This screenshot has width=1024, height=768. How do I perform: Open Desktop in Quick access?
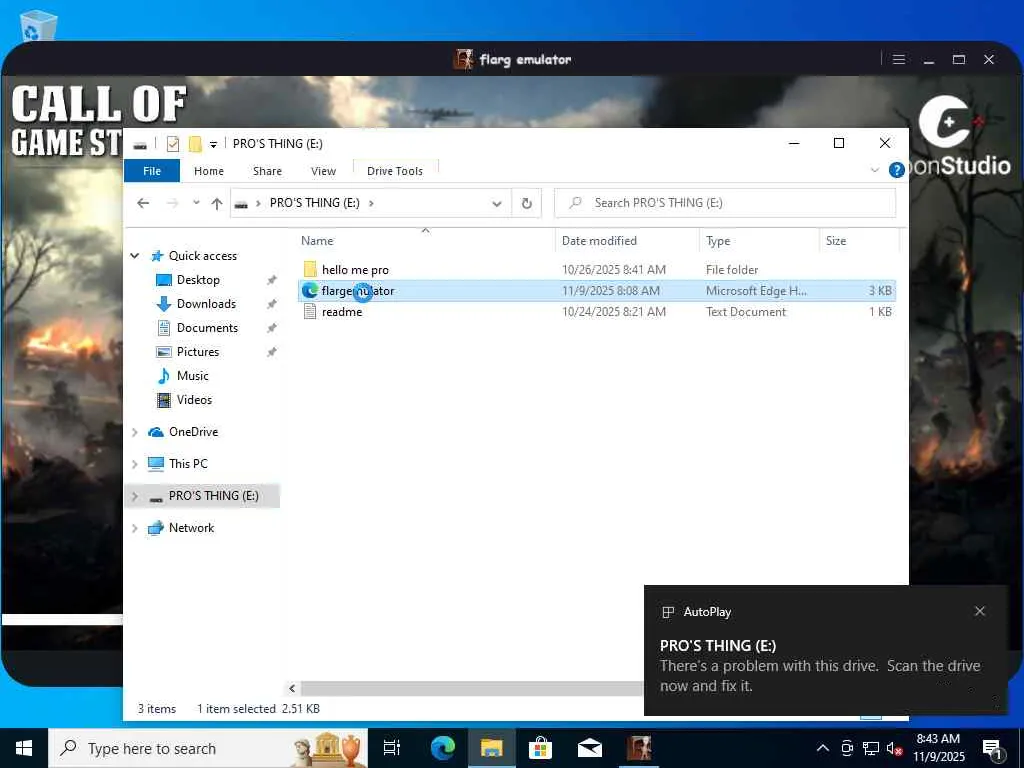(198, 280)
